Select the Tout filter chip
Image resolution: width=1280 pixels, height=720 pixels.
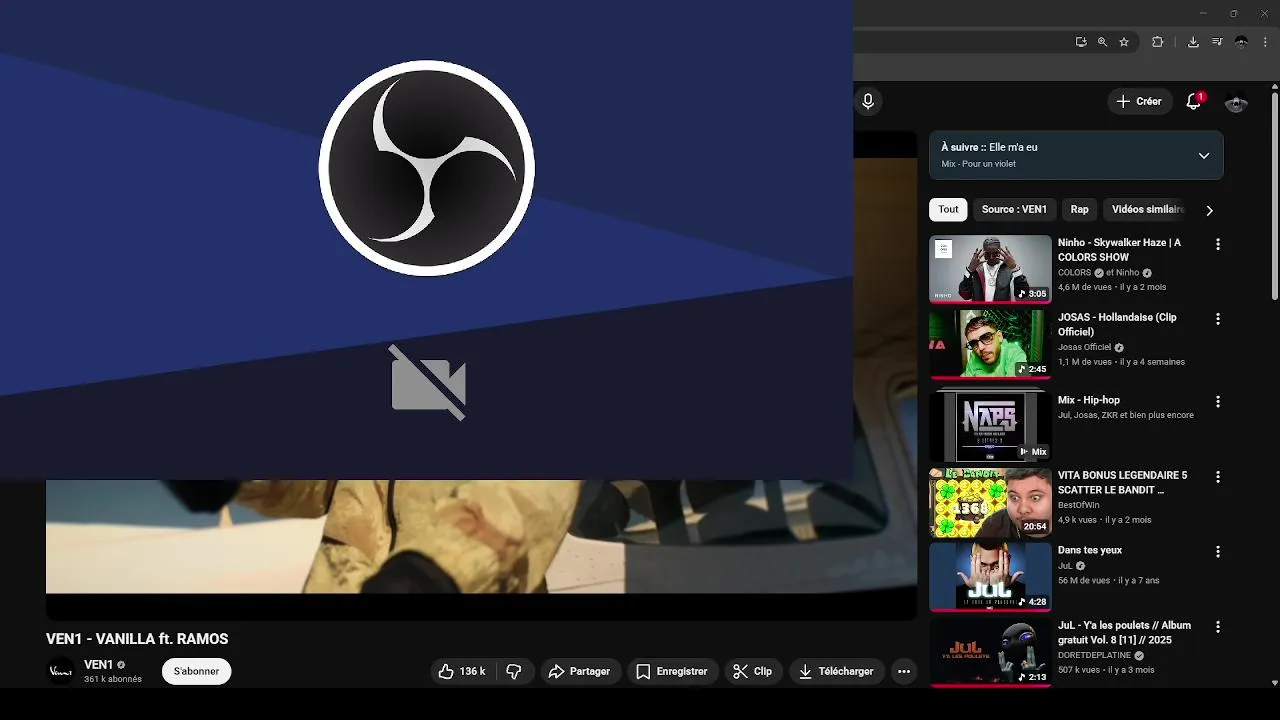[948, 210]
